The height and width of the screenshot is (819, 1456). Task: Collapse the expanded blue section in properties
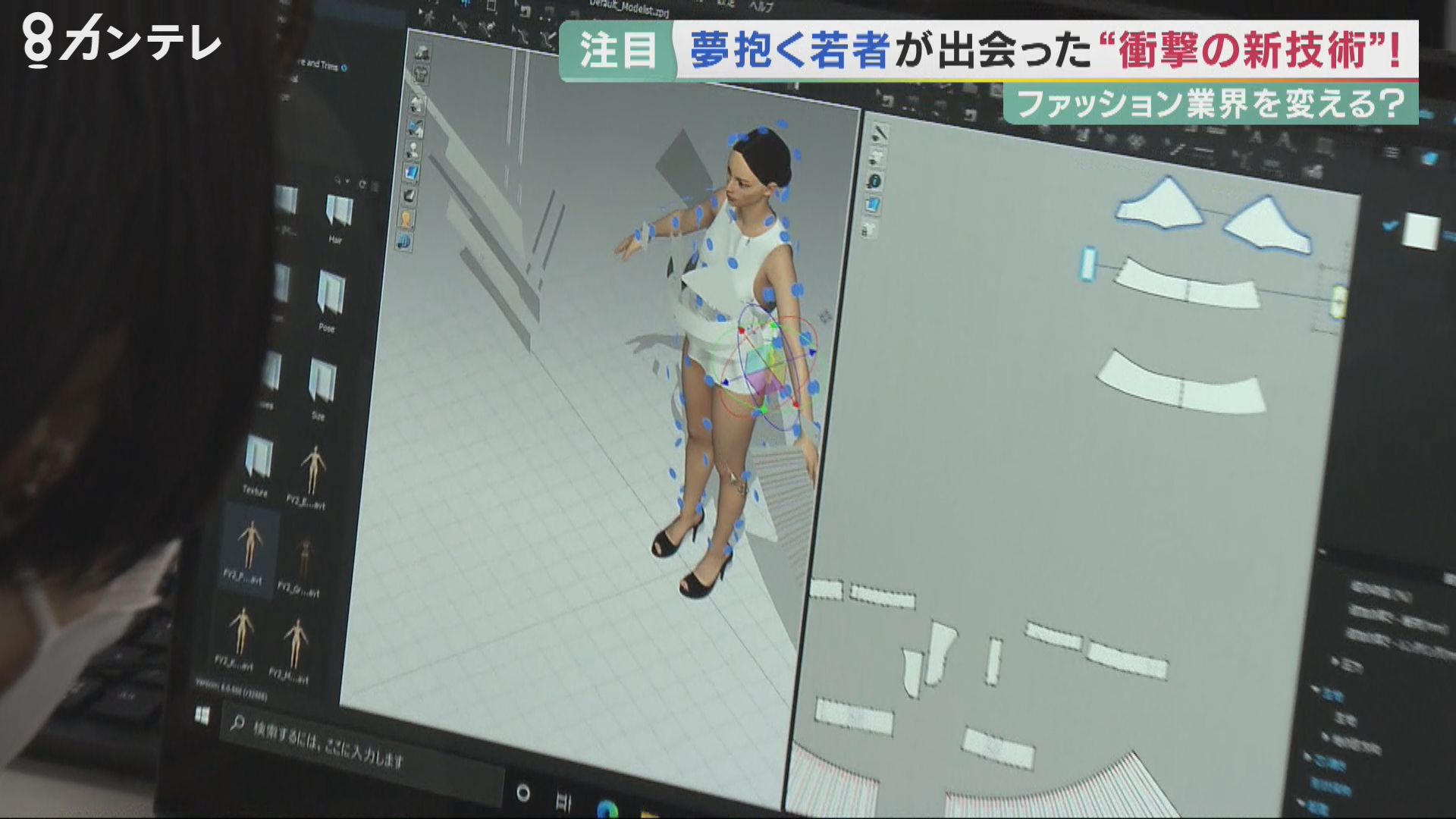coord(1317,690)
